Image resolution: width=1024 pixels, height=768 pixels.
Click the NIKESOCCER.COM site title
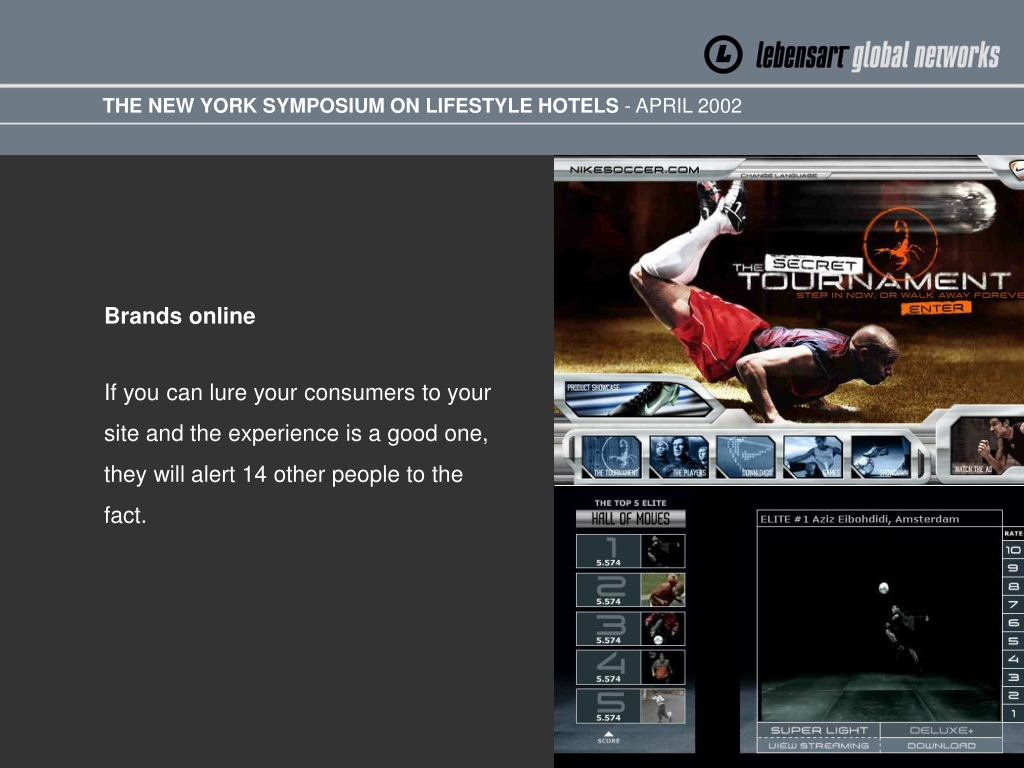[x=634, y=170]
